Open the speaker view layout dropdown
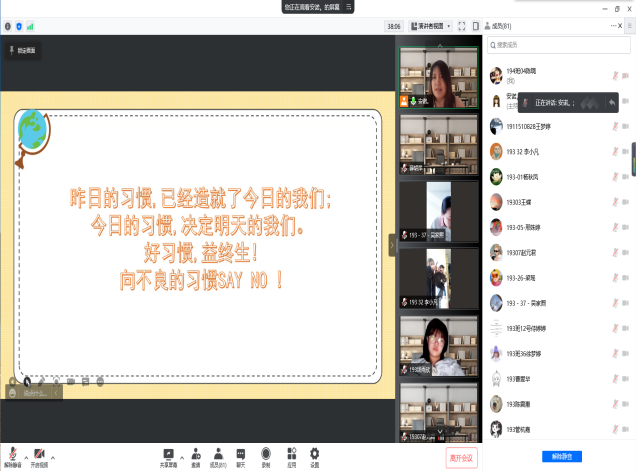 (432, 26)
